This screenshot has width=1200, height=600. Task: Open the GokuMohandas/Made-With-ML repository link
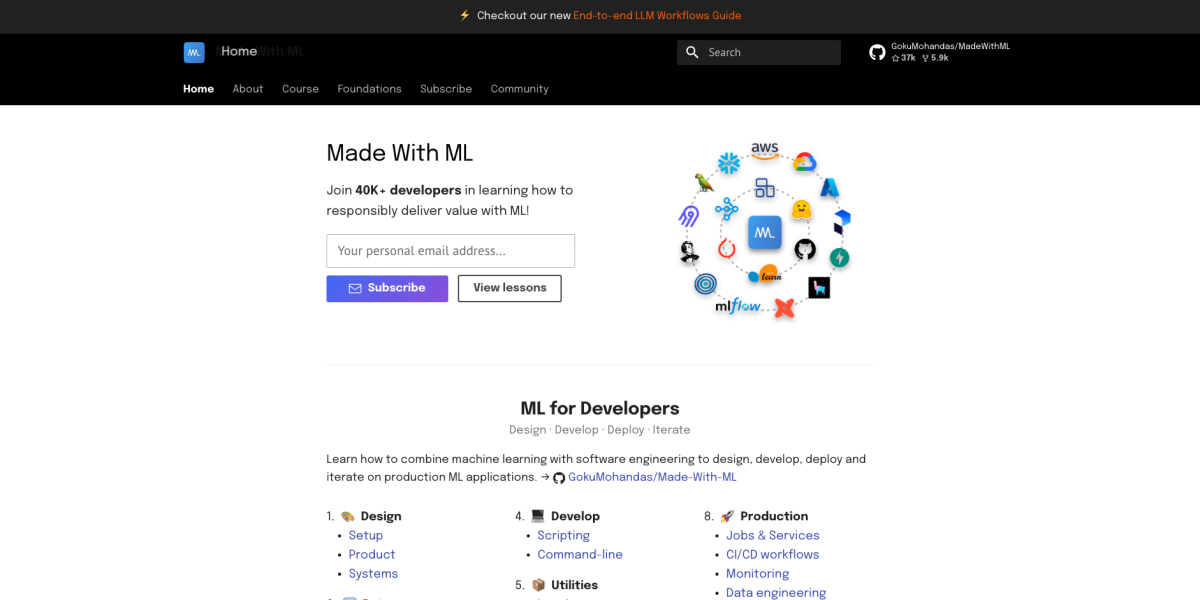tap(652, 477)
